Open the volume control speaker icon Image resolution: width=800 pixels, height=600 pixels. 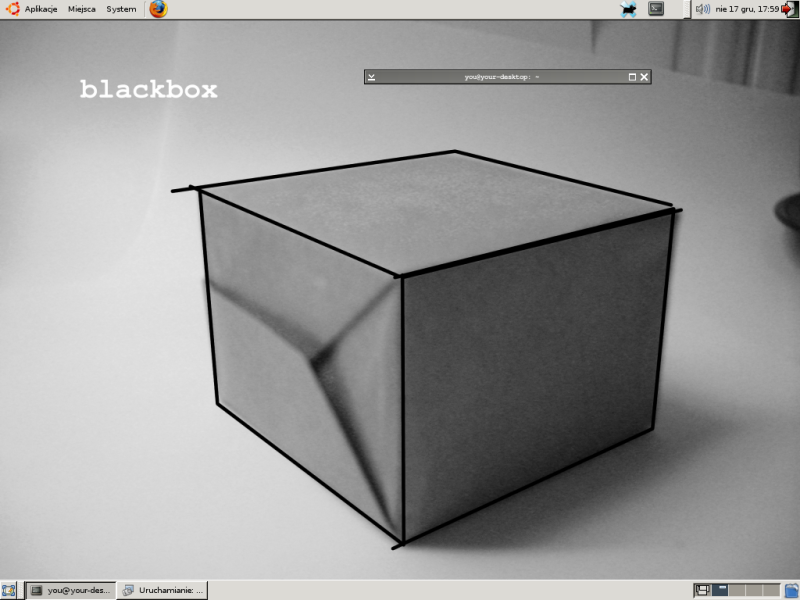point(703,9)
